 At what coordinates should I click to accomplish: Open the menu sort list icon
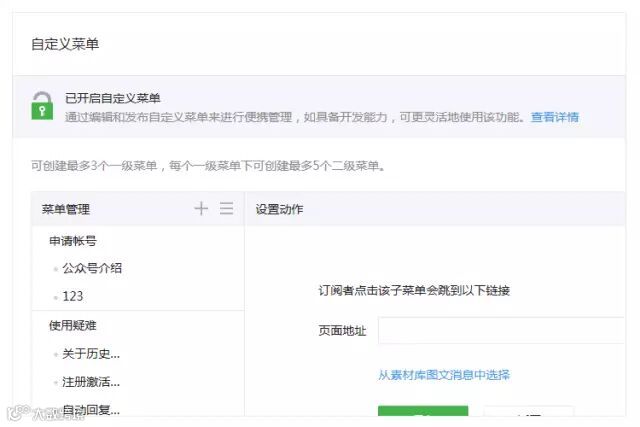point(227,209)
